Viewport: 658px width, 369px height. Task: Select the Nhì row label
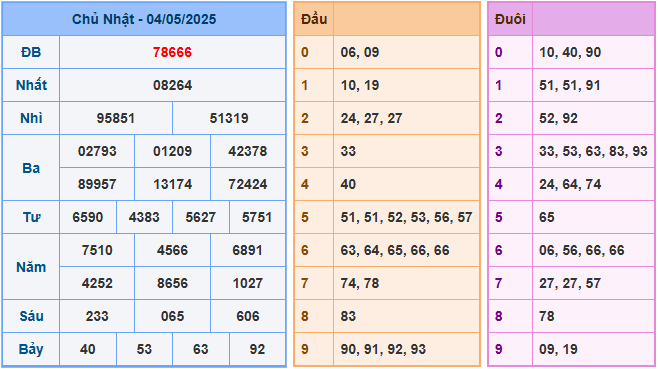tap(31, 118)
